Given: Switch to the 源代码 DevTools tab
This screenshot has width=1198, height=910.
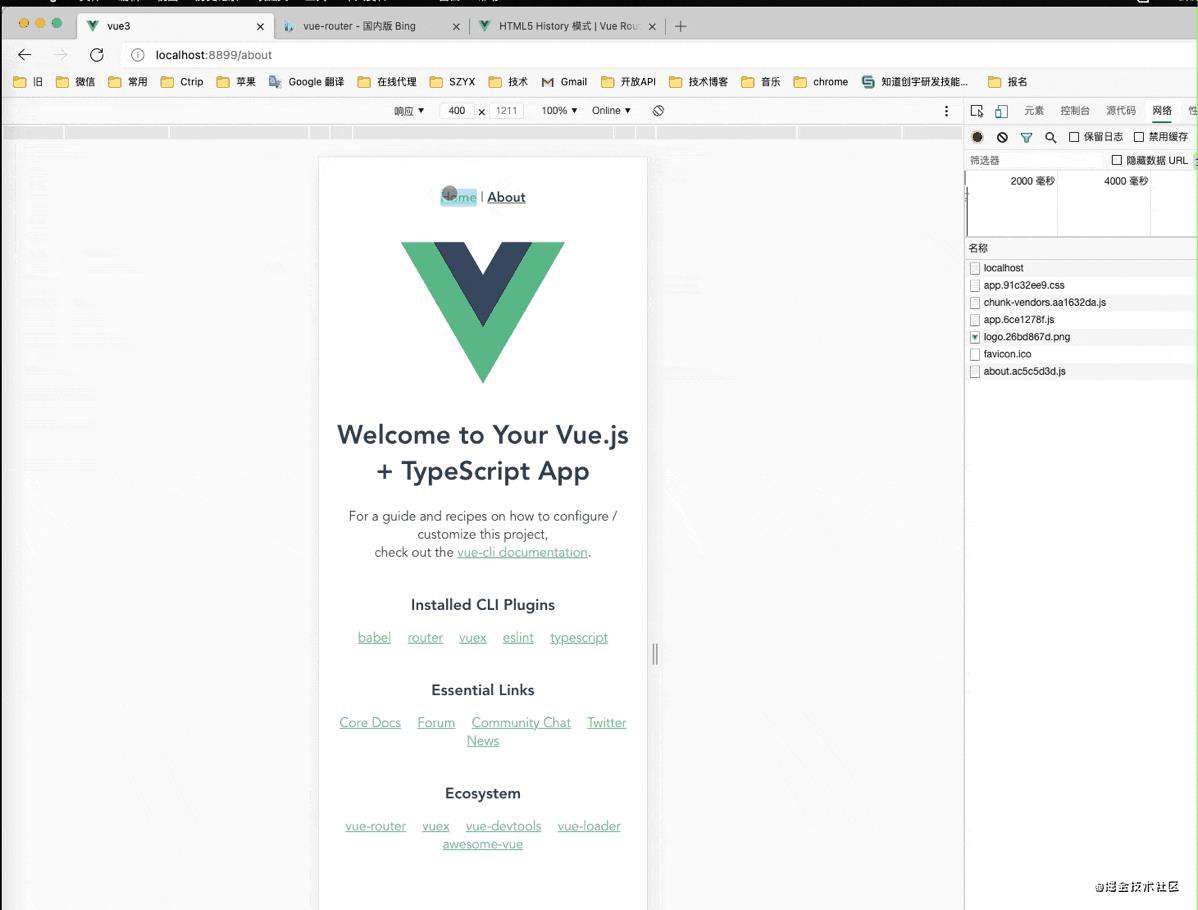Looking at the screenshot, I should [x=1121, y=111].
